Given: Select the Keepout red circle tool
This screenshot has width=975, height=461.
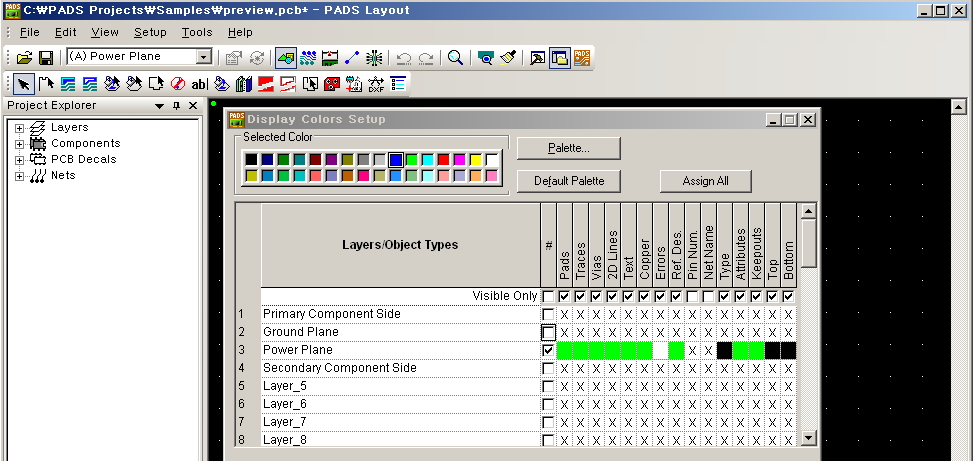Looking at the screenshot, I should click(x=178, y=83).
